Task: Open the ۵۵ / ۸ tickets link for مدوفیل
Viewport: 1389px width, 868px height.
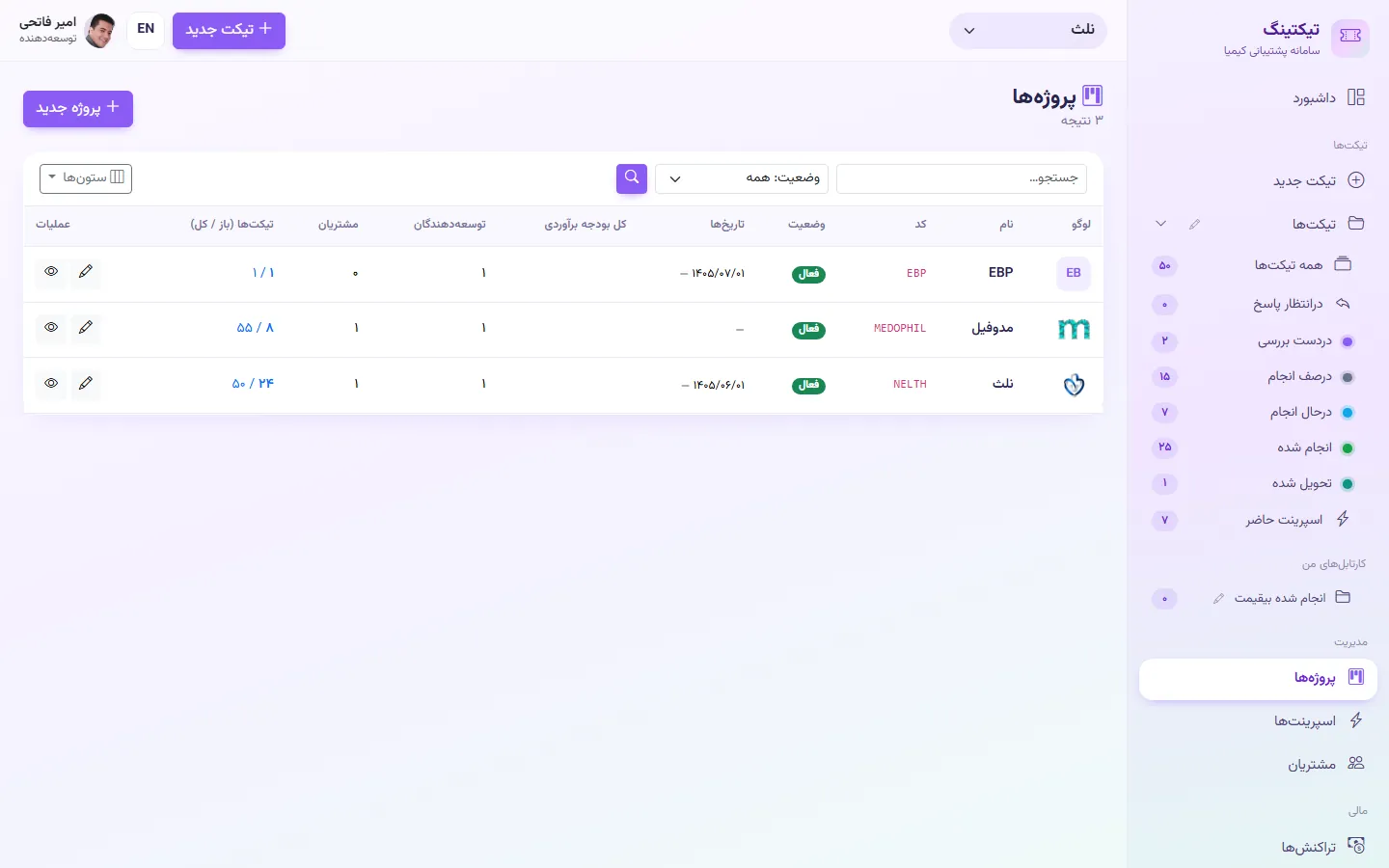Action: 255,328
